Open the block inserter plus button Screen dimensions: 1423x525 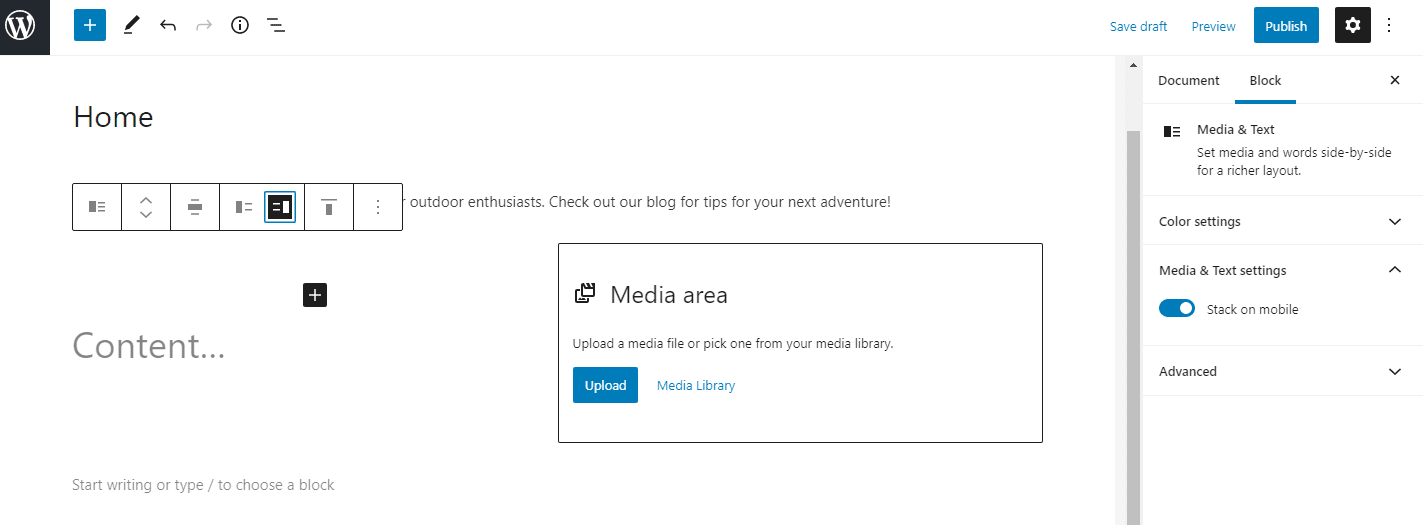tap(89, 26)
